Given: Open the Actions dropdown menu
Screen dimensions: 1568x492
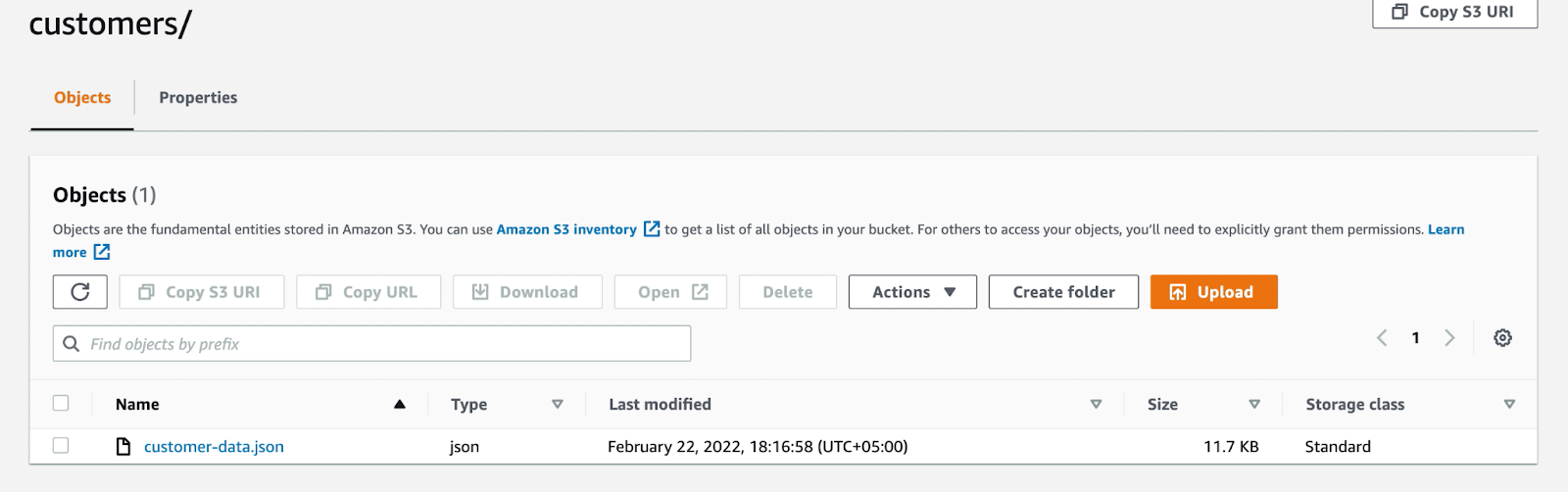Looking at the screenshot, I should 912,292.
